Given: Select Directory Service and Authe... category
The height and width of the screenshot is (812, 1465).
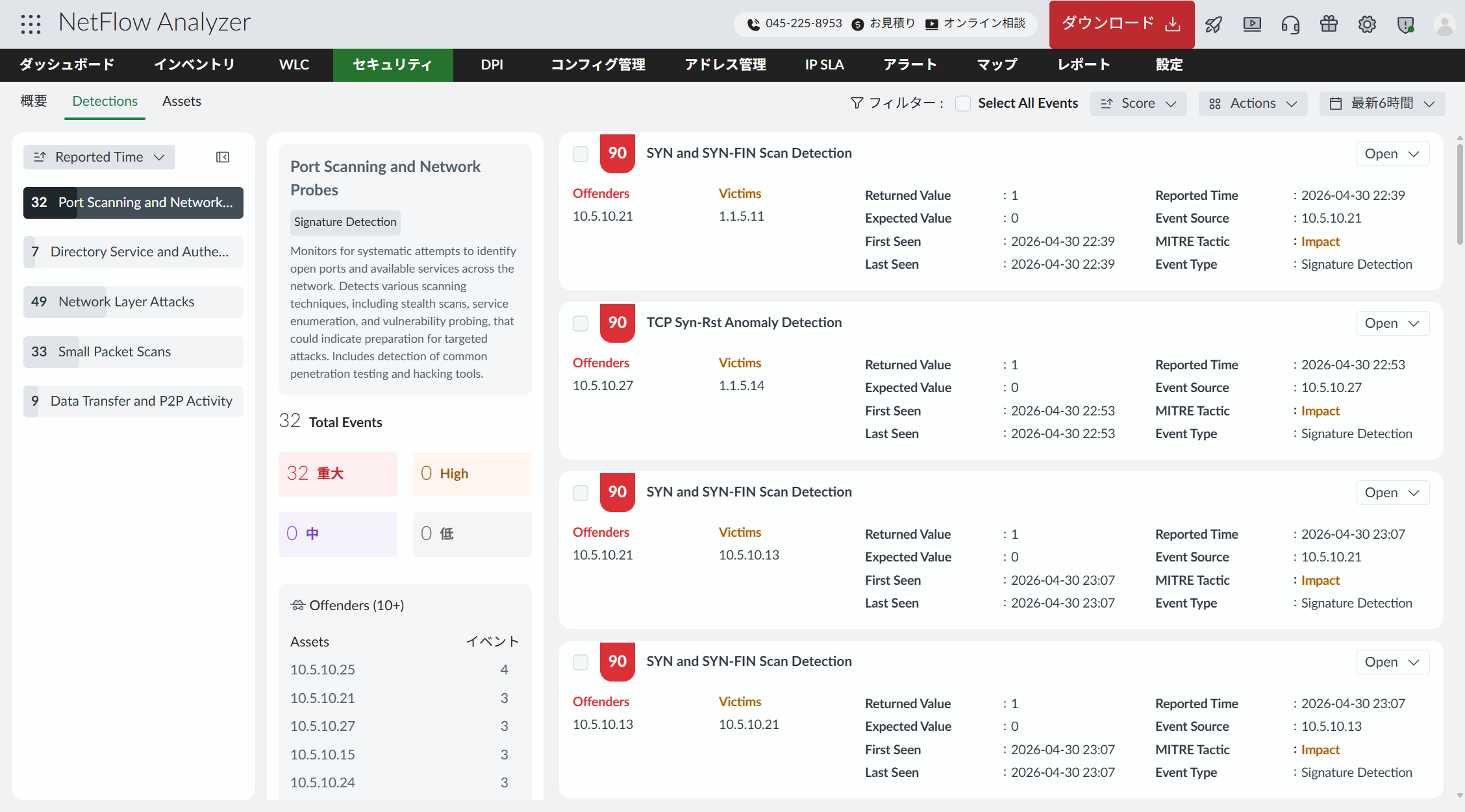Looking at the screenshot, I should point(133,252).
